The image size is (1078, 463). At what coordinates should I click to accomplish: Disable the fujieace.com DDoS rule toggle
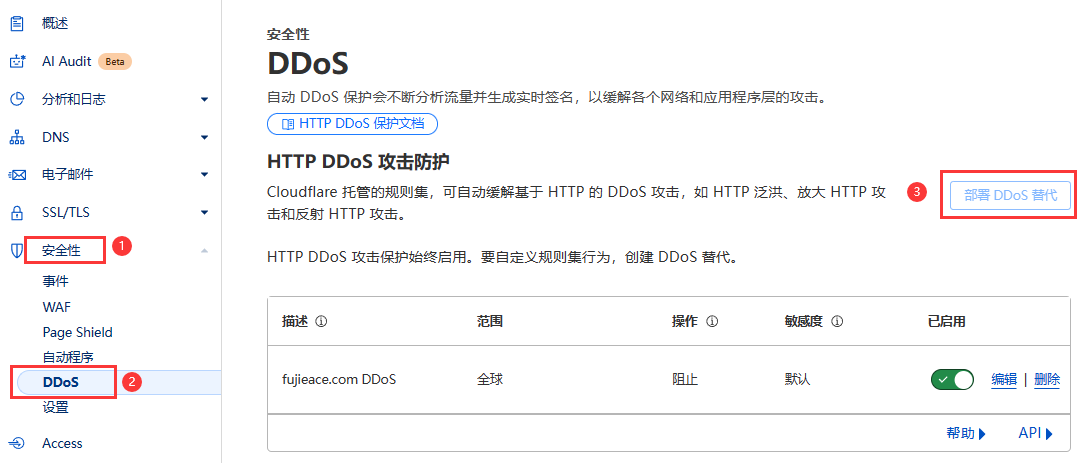pos(952,379)
